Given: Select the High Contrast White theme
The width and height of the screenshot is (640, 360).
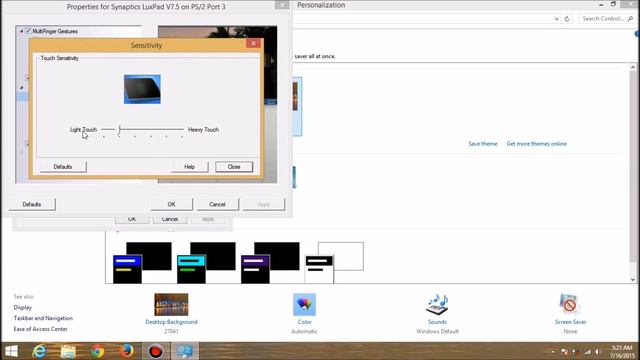Looking at the screenshot, I should point(334,262).
